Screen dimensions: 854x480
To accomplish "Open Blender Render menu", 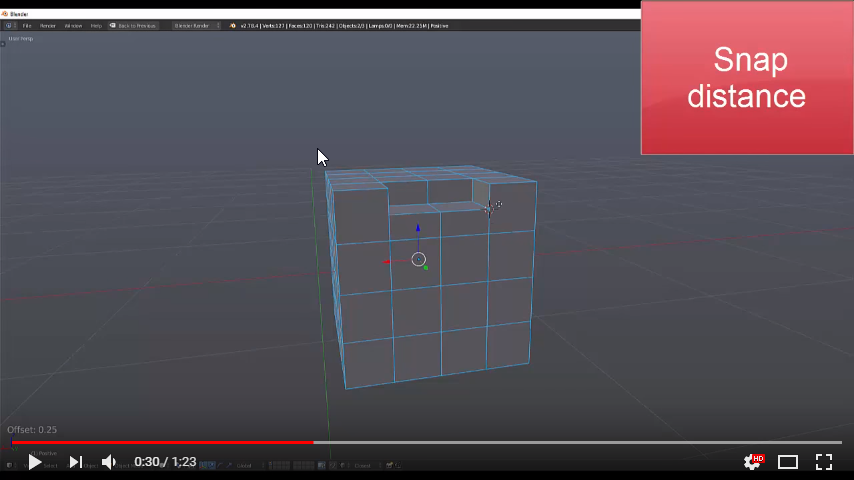I will (48, 26).
